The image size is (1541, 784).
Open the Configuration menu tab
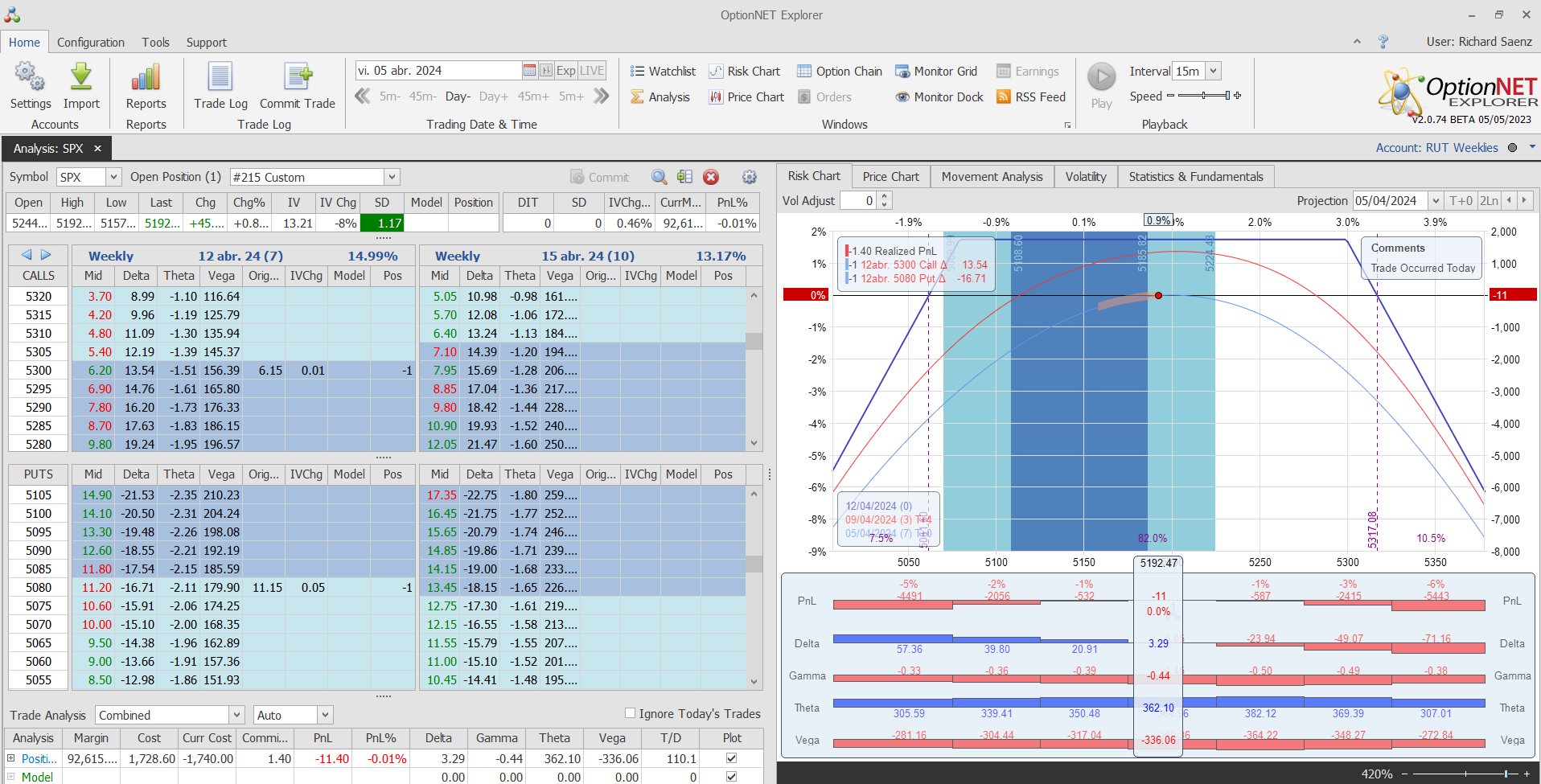pyautogui.click(x=91, y=43)
